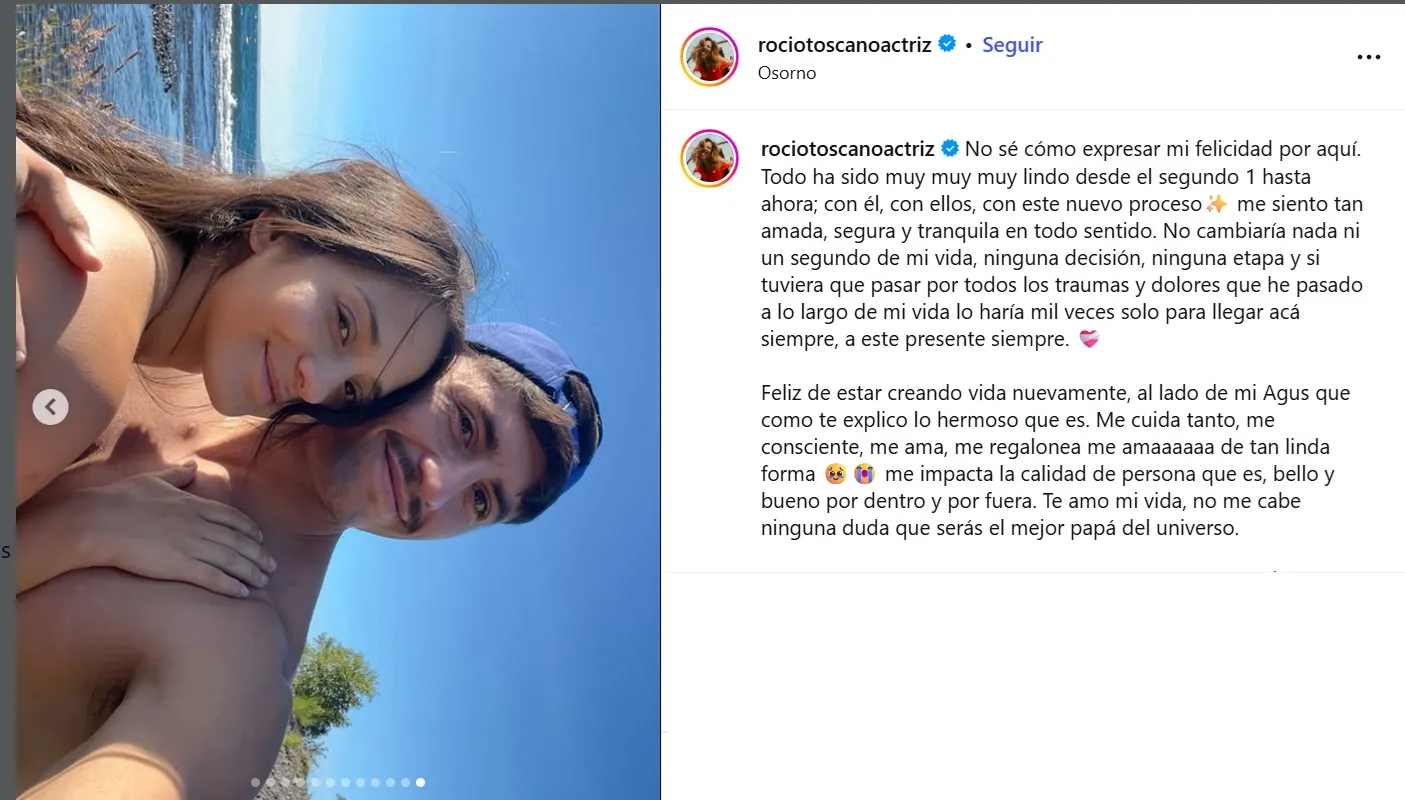Viewport: 1405px width, 800px height.
Task: Jump to the first carousel dot
Action: point(256,782)
